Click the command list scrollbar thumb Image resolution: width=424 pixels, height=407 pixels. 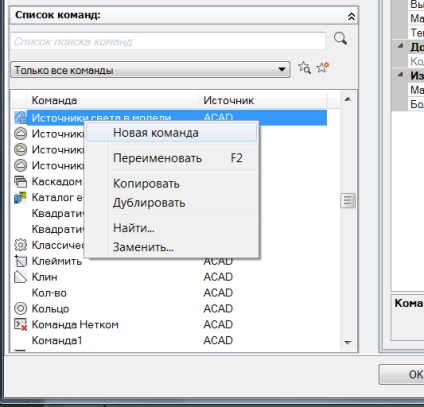tap(348, 201)
